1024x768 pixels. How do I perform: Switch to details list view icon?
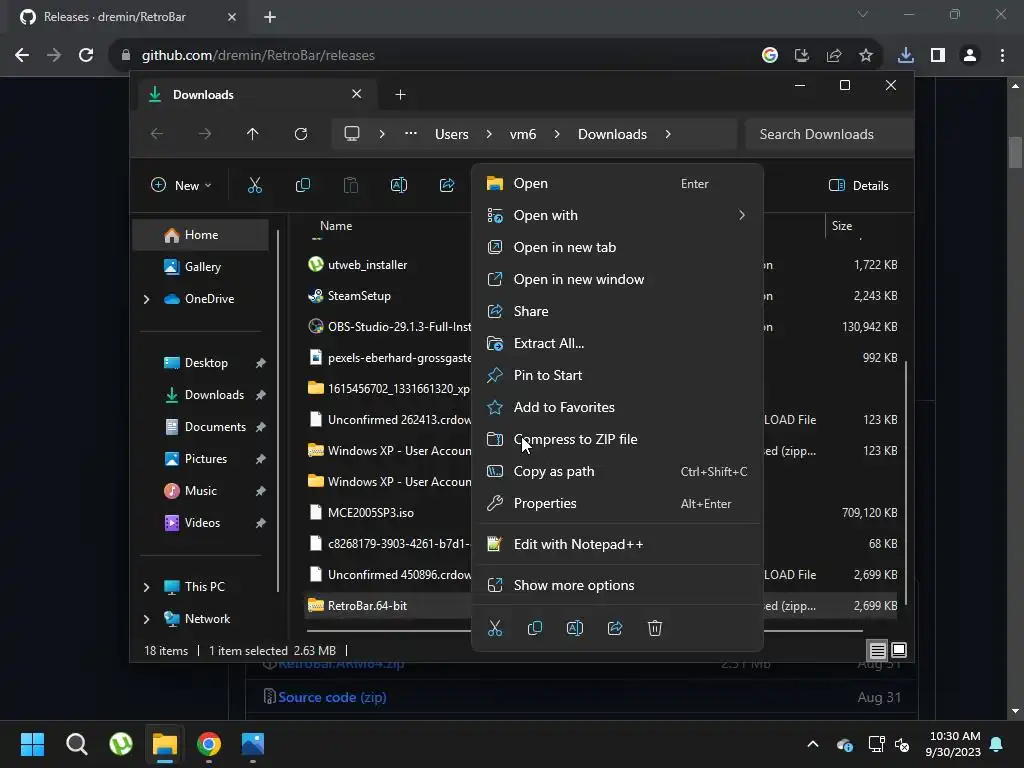pyautogui.click(x=877, y=650)
